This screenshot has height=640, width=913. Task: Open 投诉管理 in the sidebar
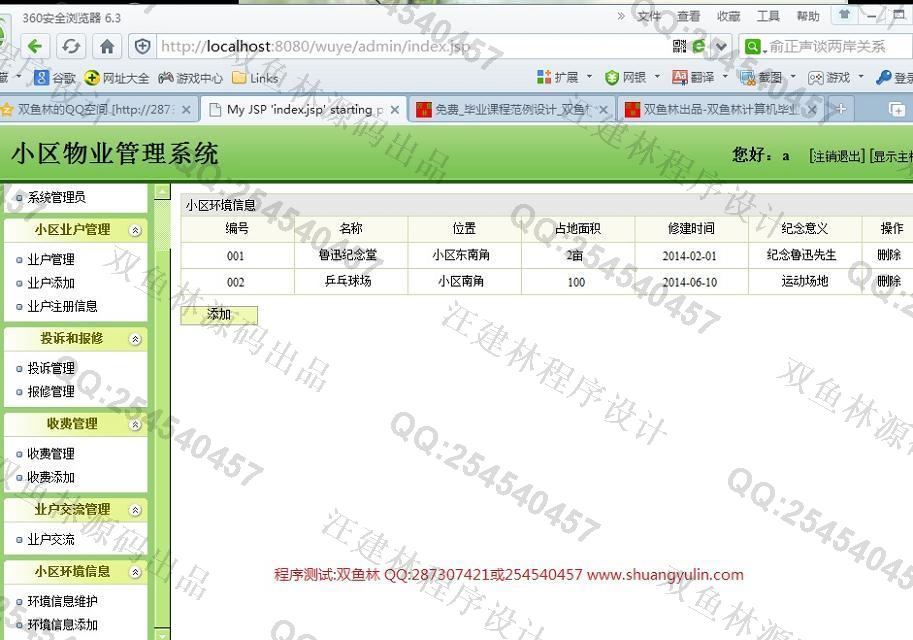click(x=51, y=369)
